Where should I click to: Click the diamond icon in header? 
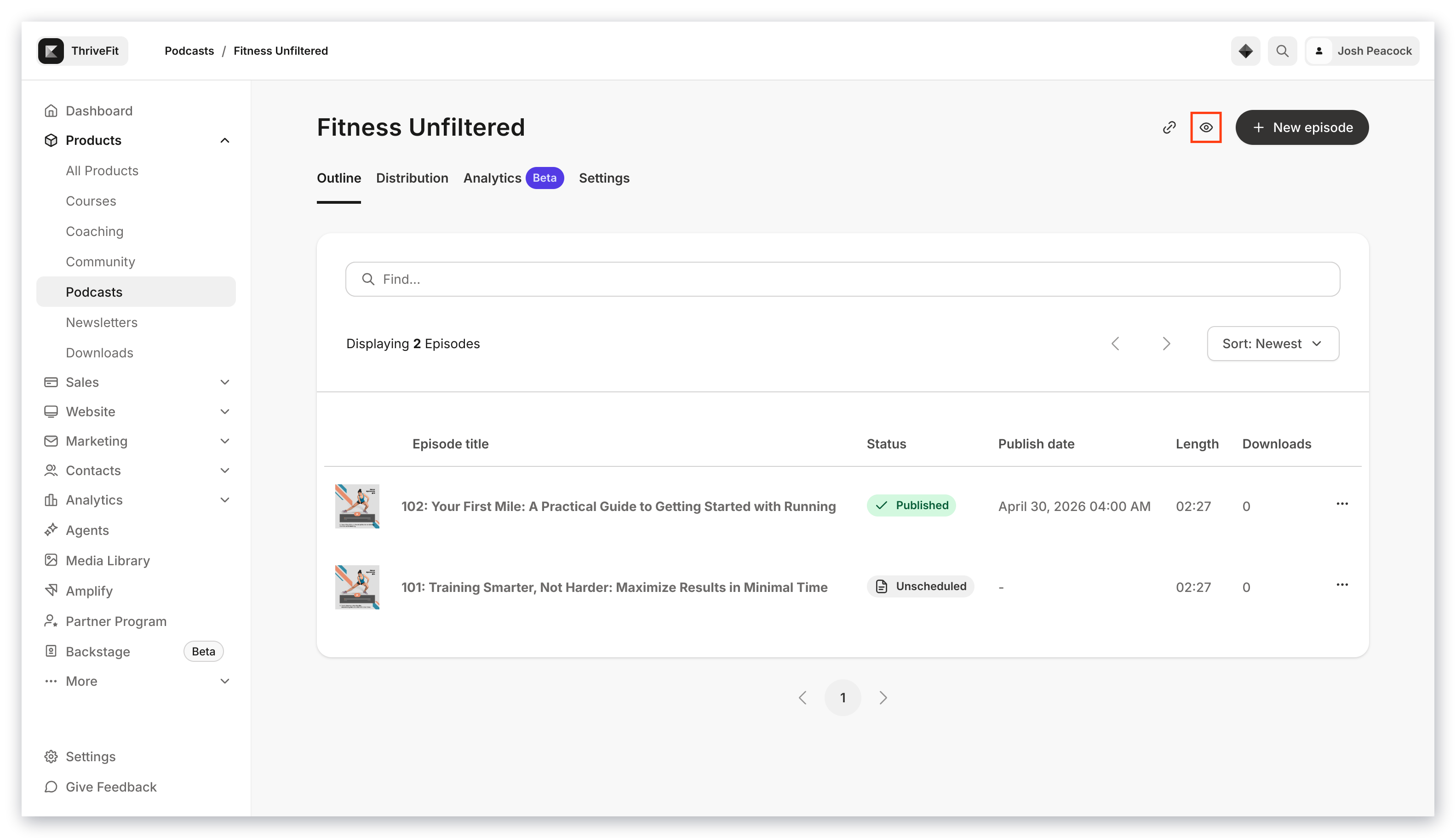1245,51
